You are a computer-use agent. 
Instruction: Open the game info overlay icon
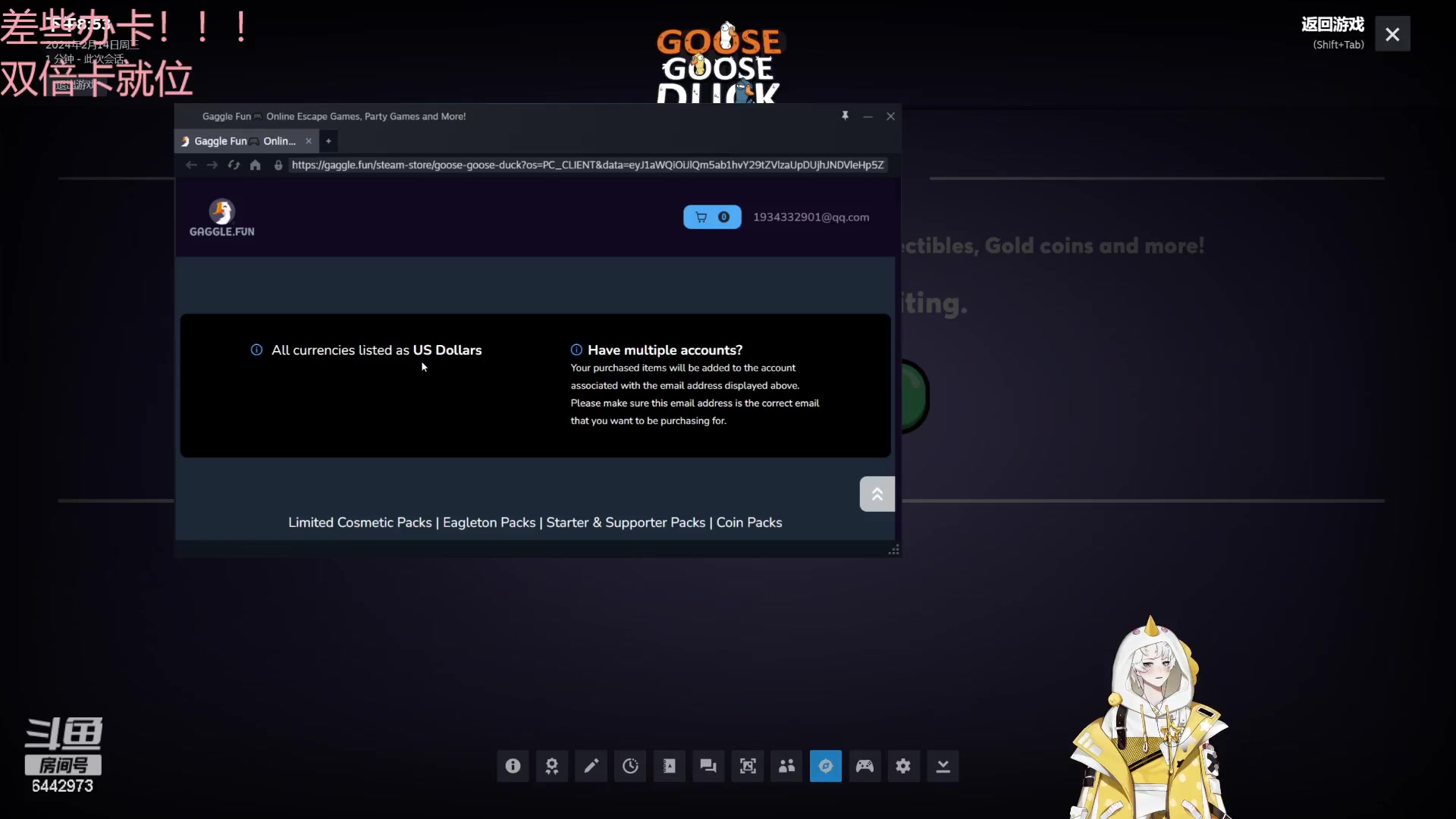(513, 766)
